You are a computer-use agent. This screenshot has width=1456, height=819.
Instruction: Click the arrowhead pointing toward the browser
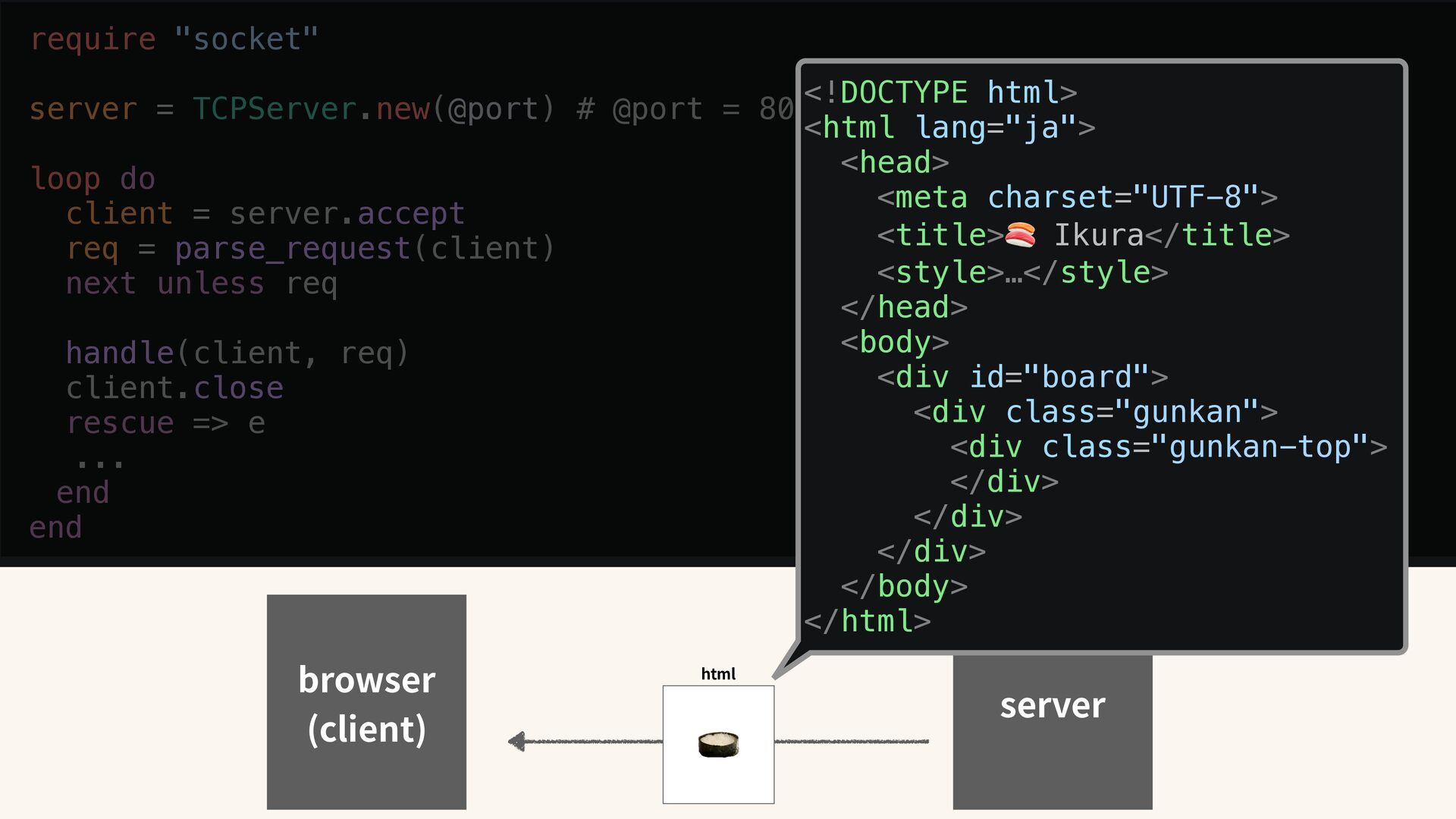point(517,741)
